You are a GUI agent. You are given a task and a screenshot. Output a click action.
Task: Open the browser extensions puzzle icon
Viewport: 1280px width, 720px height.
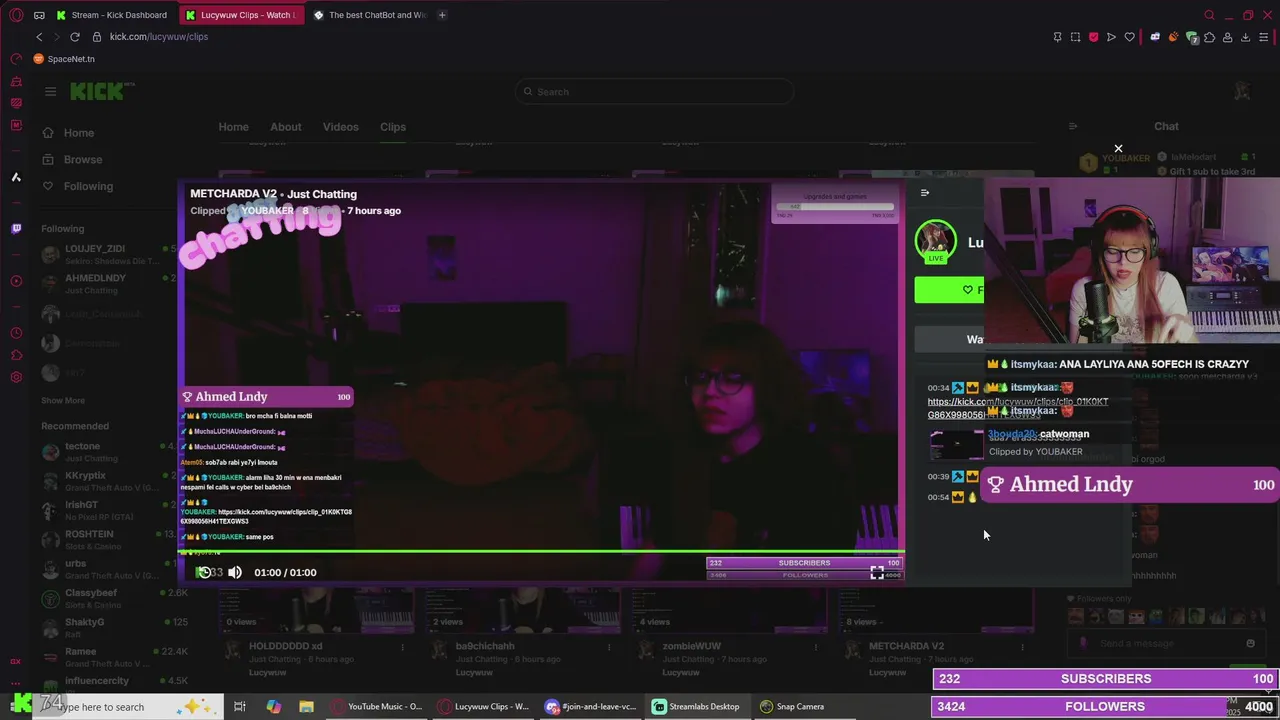click(x=1210, y=37)
